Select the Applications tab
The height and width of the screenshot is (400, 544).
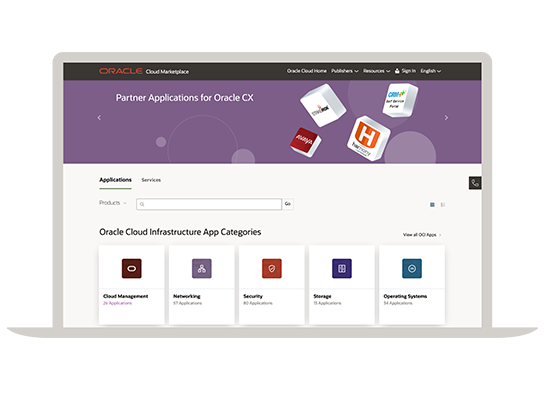116,180
